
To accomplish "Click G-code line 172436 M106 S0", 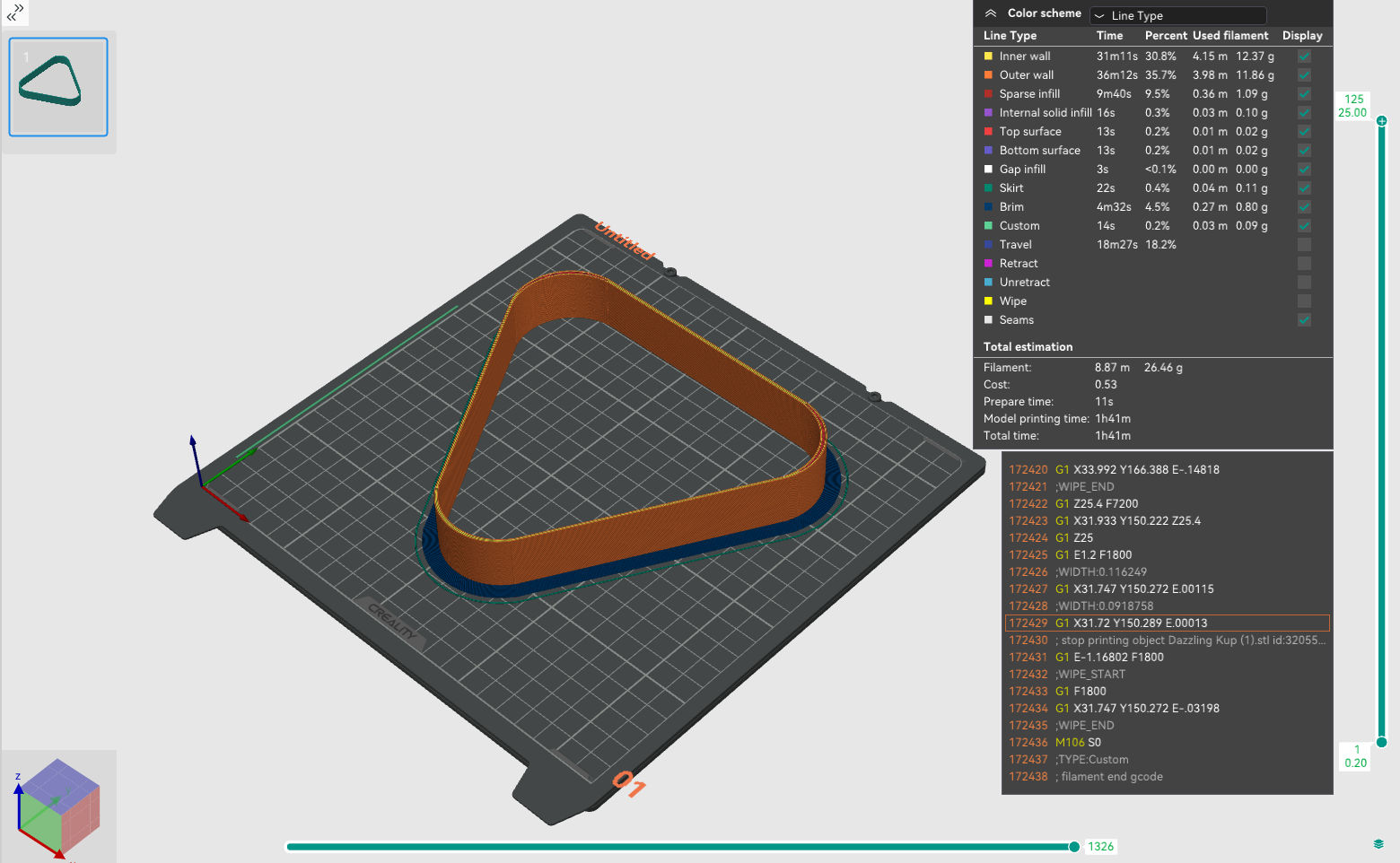I will click(x=1167, y=743).
